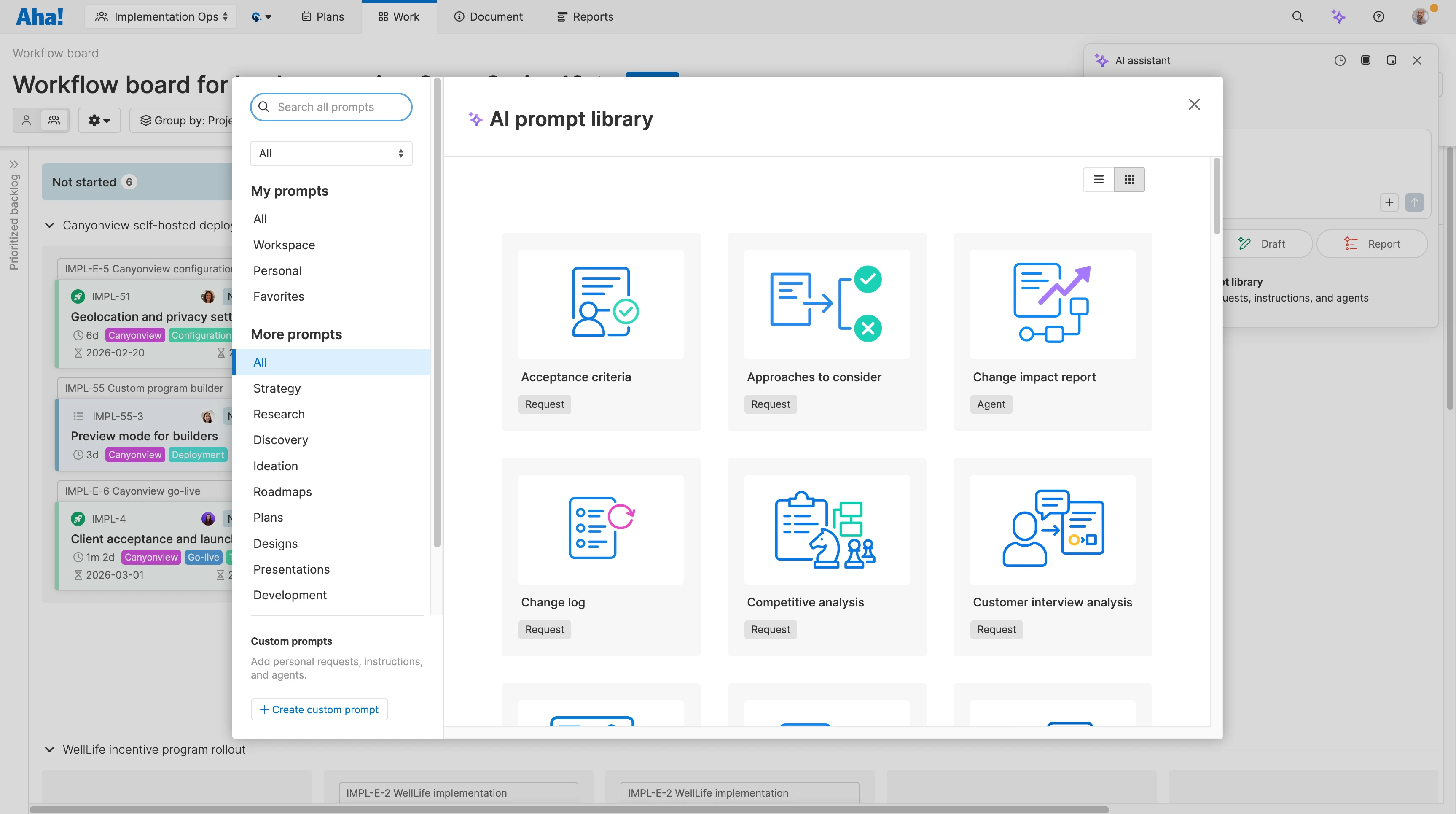This screenshot has height=814, width=1456.
Task: Pop out the AI assistant panel
Action: tap(1392, 60)
